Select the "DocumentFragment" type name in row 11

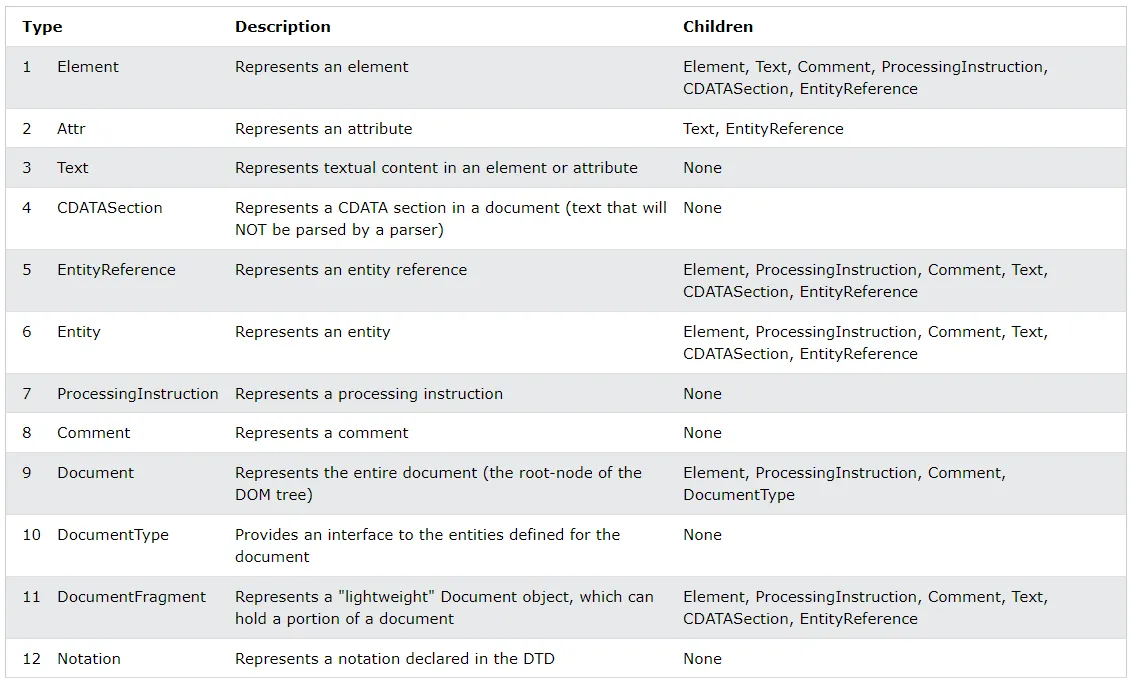click(131, 597)
